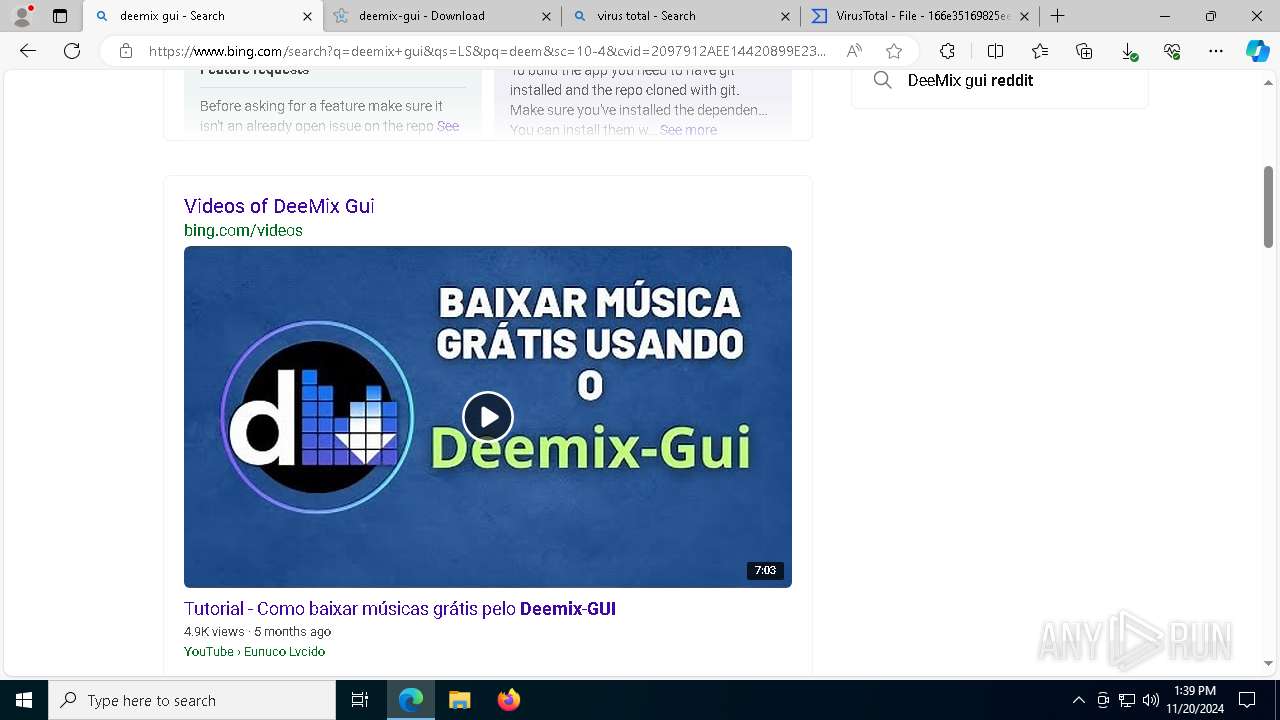Click the 4.9K views text
The width and height of the screenshot is (1280, 720).
[x=214, y=631]
